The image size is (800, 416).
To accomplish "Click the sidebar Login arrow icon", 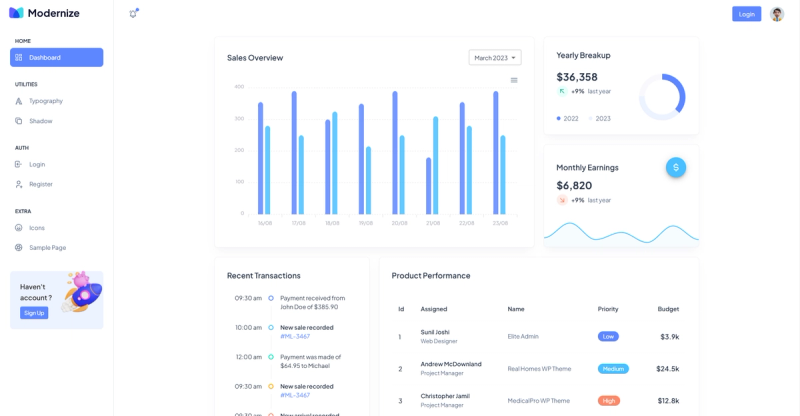I will tap(19, 164).
